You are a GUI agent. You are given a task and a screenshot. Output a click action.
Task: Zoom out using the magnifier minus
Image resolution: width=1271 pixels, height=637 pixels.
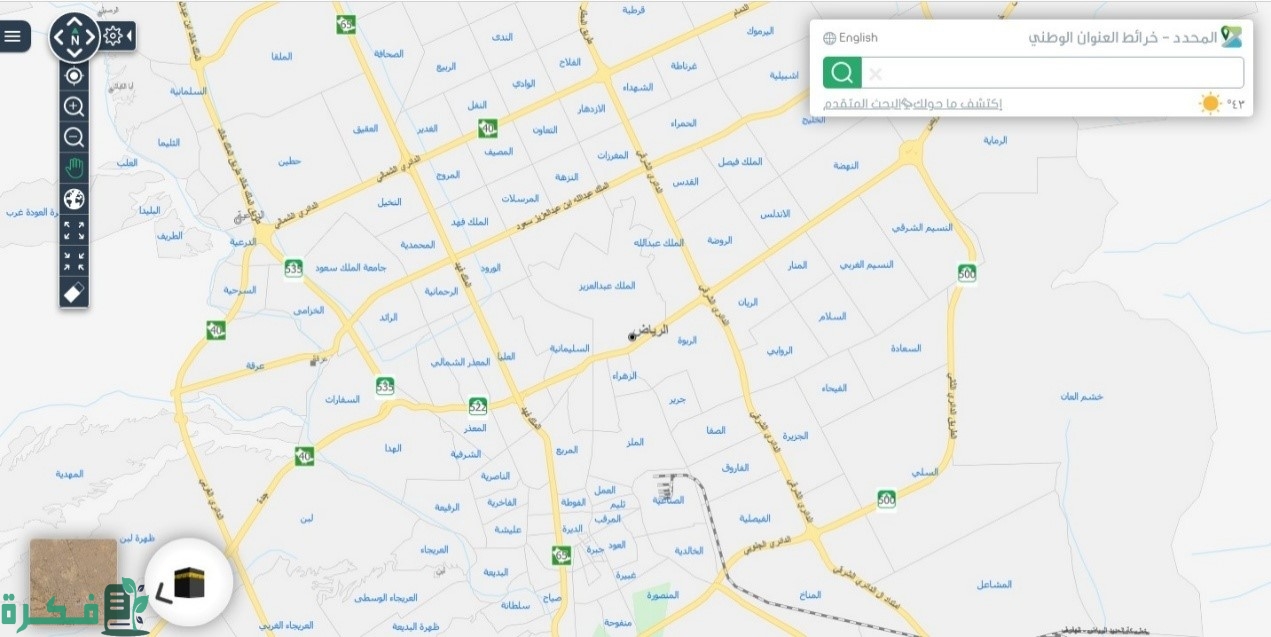tap(74, 137)
